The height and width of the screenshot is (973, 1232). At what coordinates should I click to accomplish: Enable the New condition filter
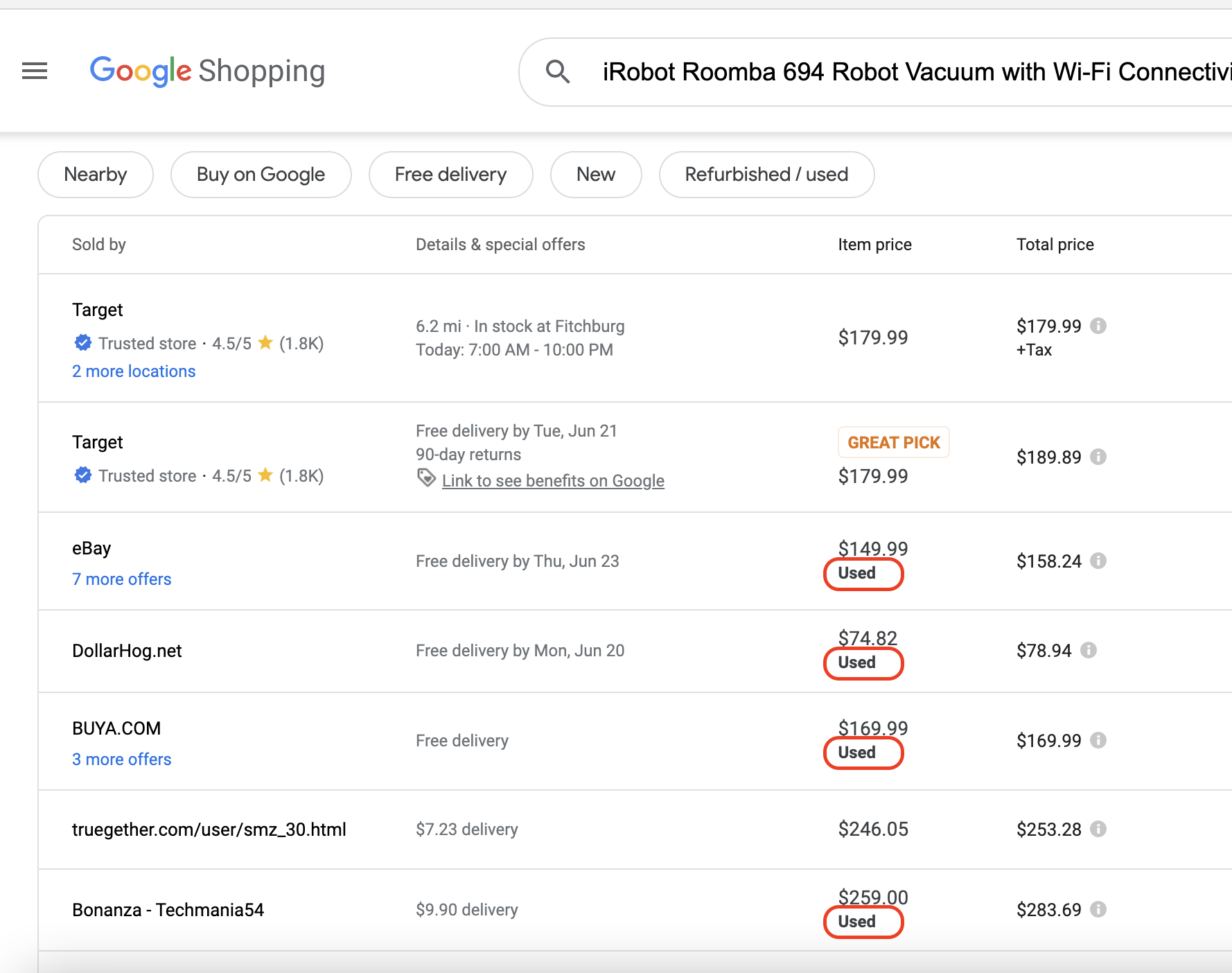click(595, 175)
